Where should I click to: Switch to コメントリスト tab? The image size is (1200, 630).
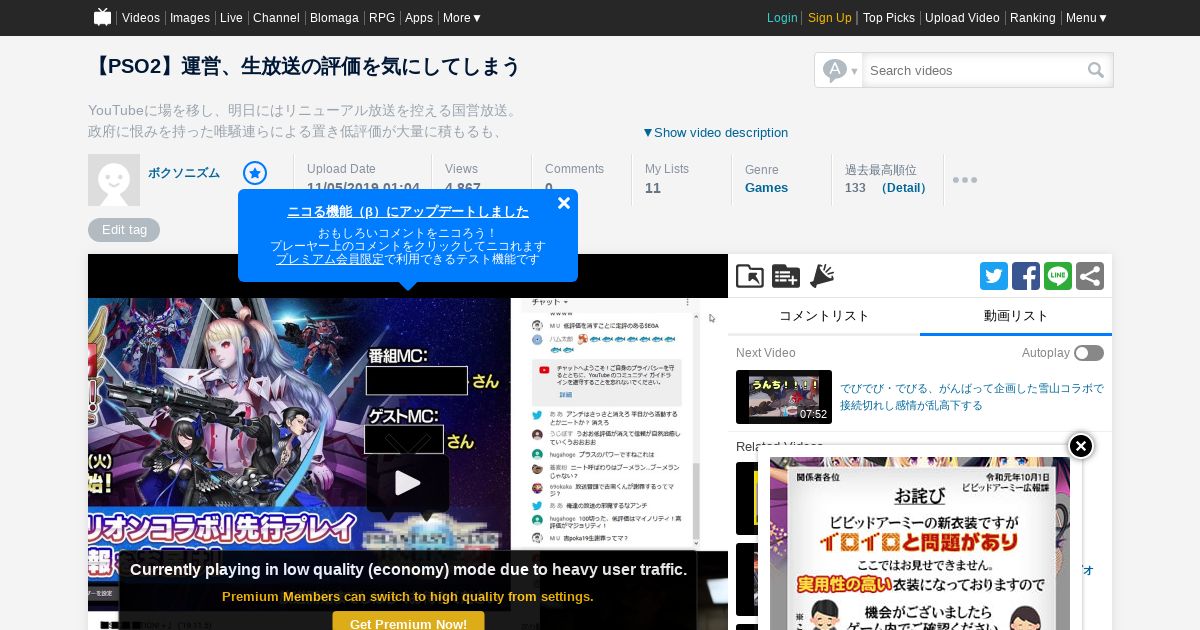click(x=824, y=316)
